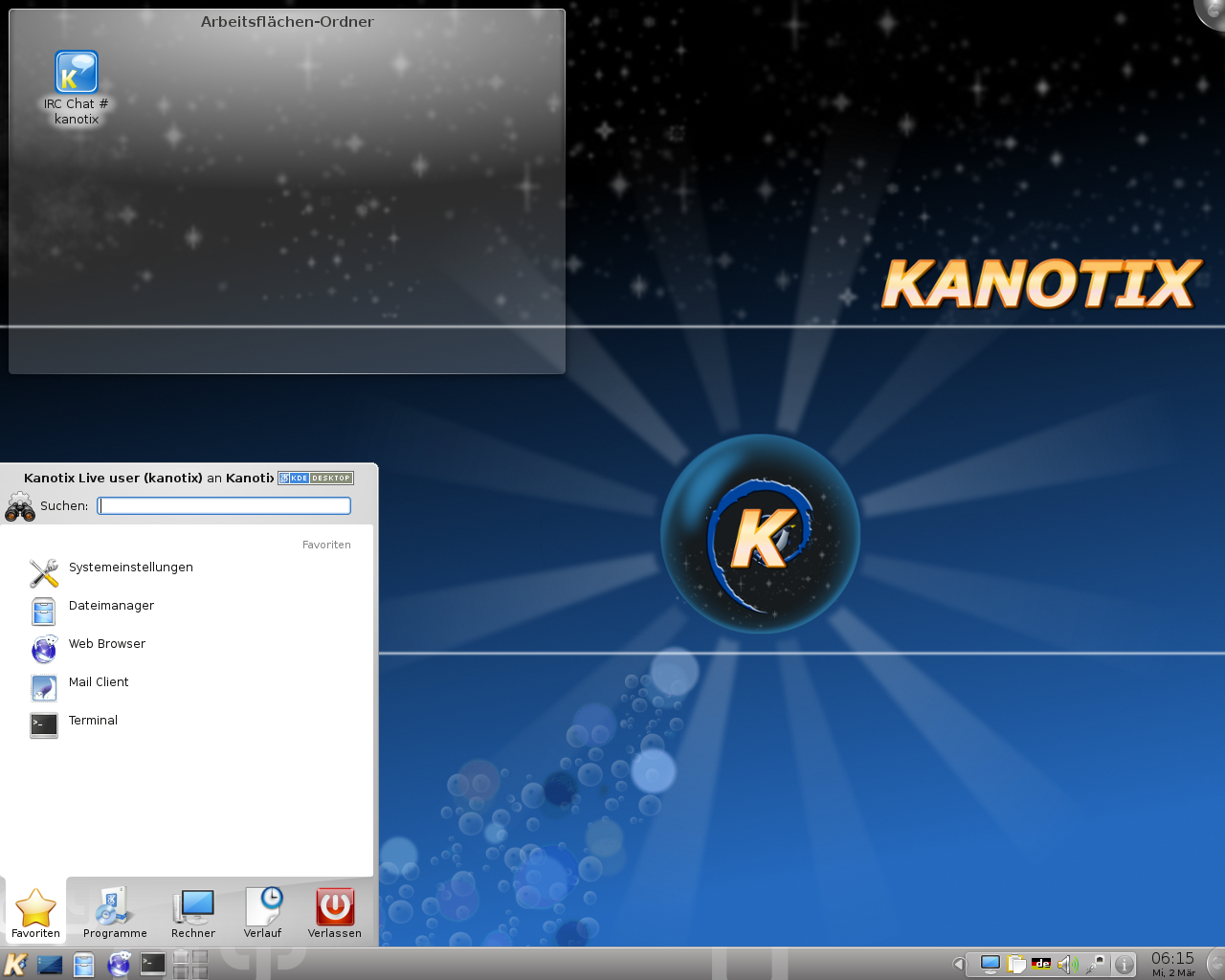Open terminal icon in the bottom panel
Image resolution: width=1225 pixels, height=980 pixels.
tap(153, 964)
